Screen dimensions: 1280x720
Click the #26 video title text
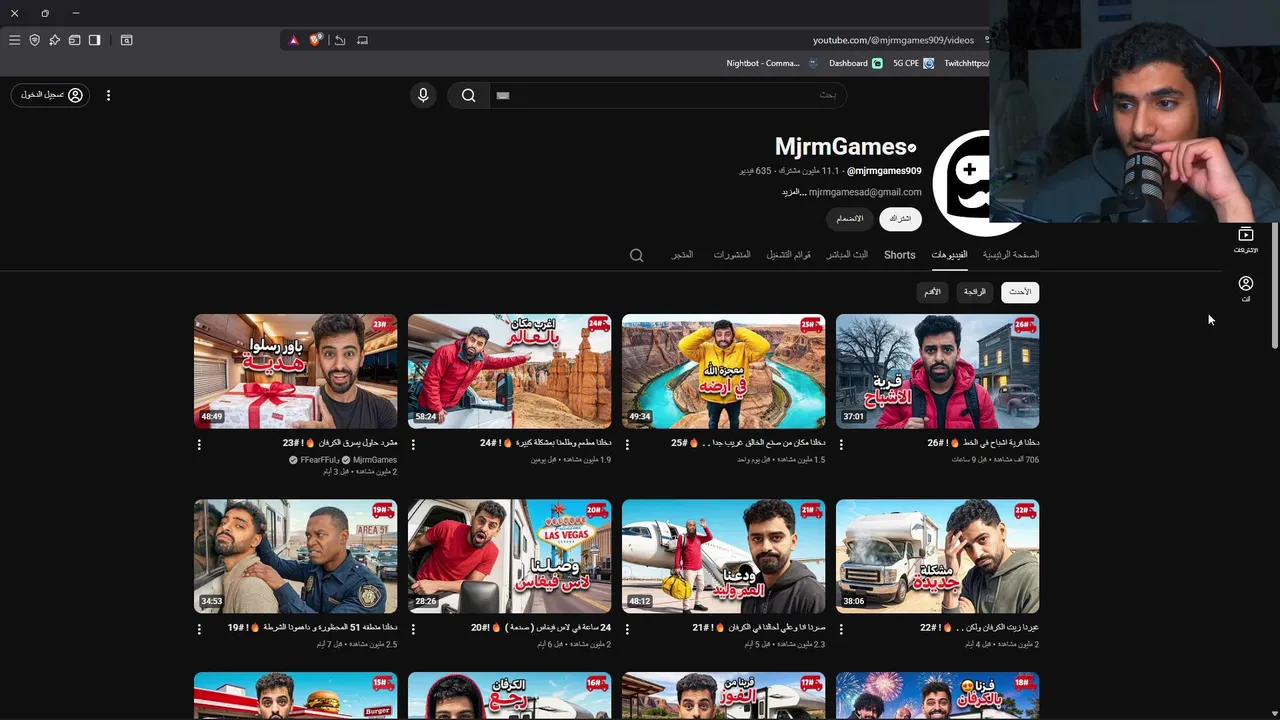coord(983,443)
